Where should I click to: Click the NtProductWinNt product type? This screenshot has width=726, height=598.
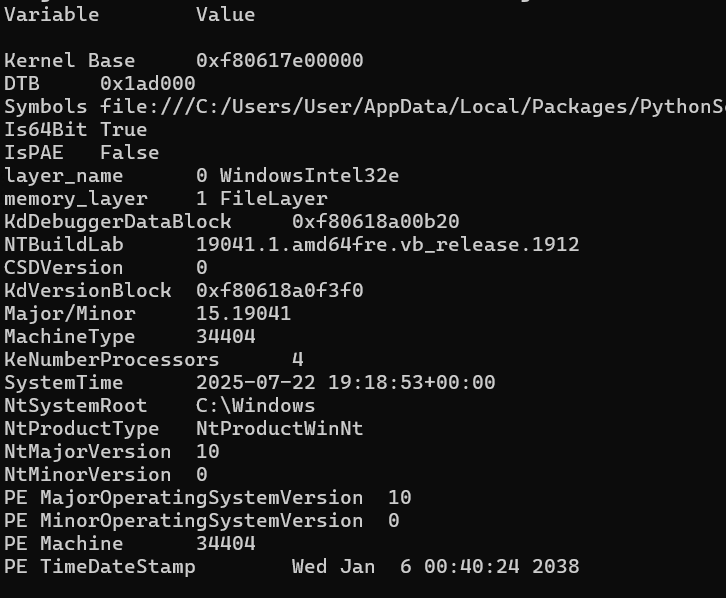280,429
